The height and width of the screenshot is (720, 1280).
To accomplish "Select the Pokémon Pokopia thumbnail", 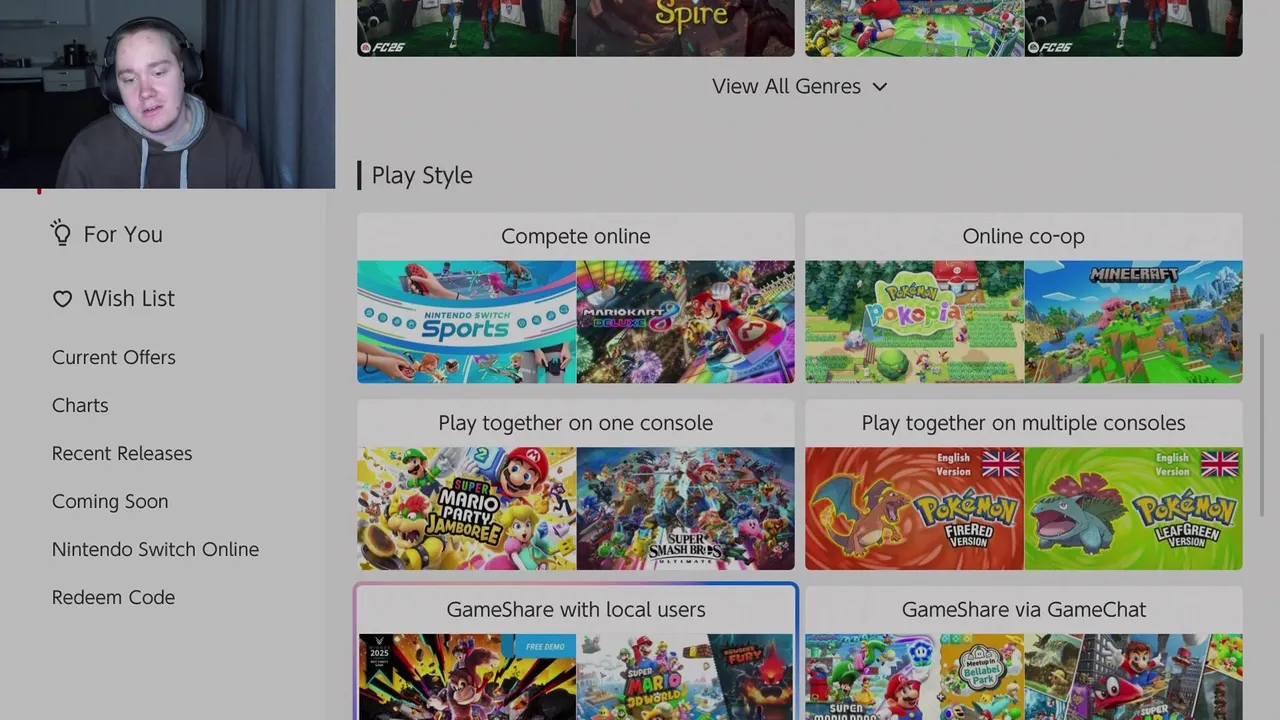I will tap(914, 322).
